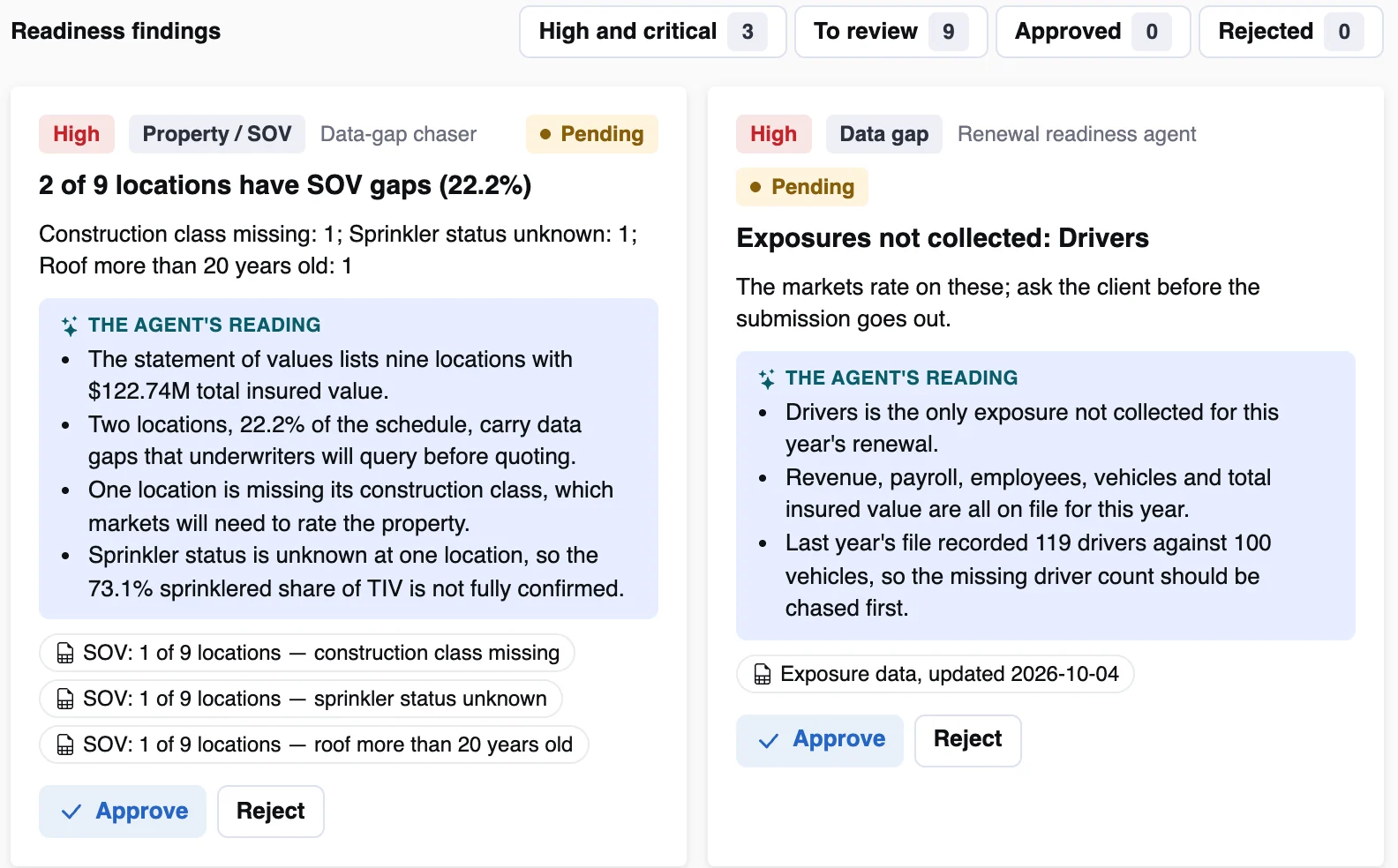Click the bullet starting 'Two locations, 22.2% of the schedule'
This screenshot has width=1398, height=868.
pyautogui.click(x=334, y=440)
